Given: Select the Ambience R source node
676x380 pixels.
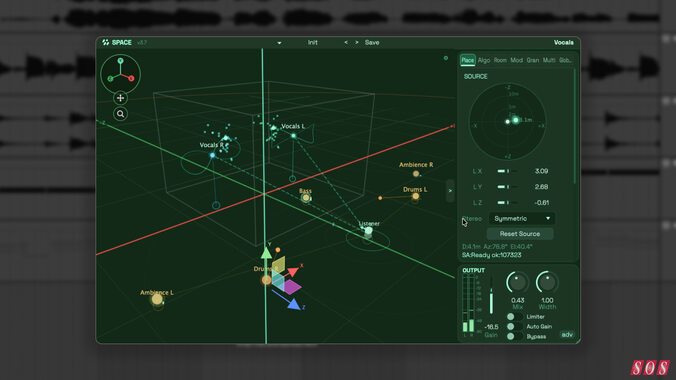Looking at the screenshot, I should tap(416, 174).
